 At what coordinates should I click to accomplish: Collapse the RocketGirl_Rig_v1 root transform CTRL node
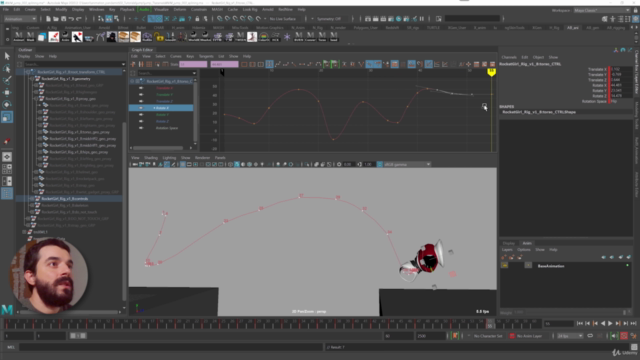28,72
